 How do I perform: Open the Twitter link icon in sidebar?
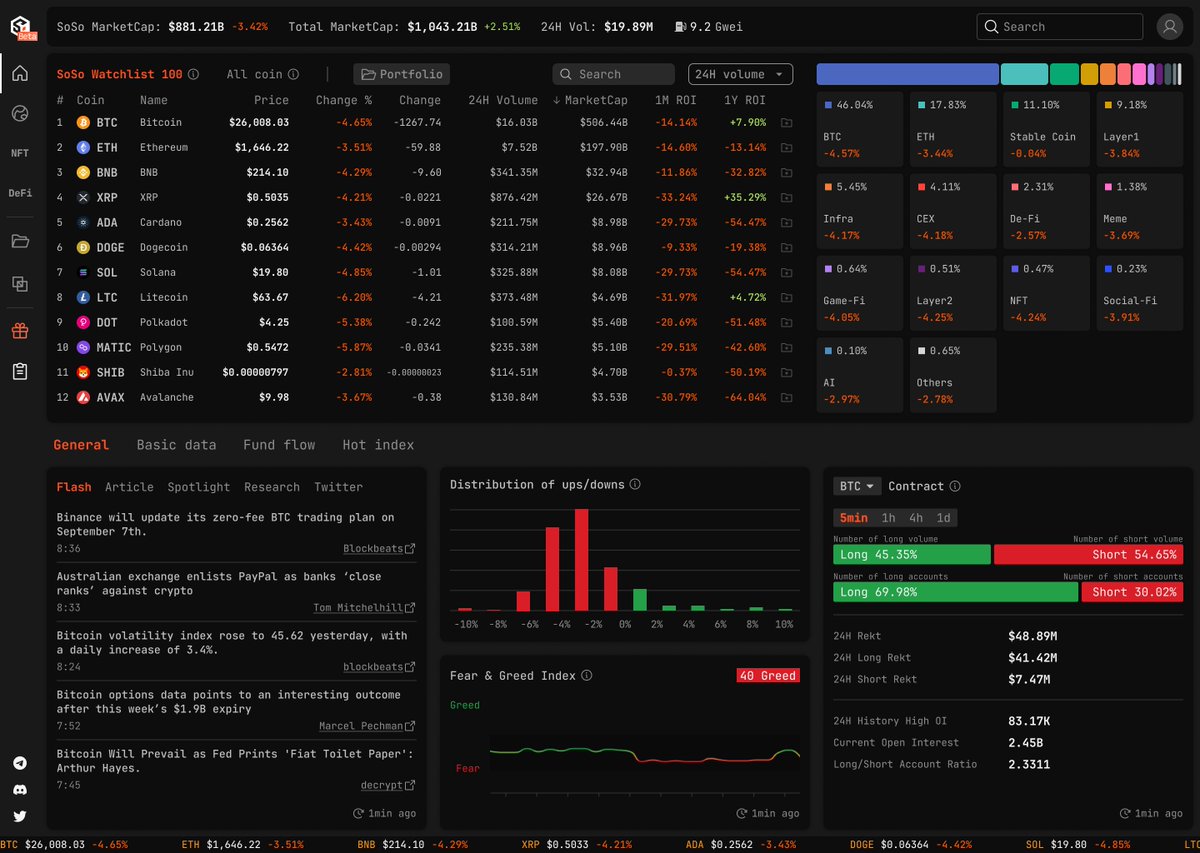coord(20,816)
